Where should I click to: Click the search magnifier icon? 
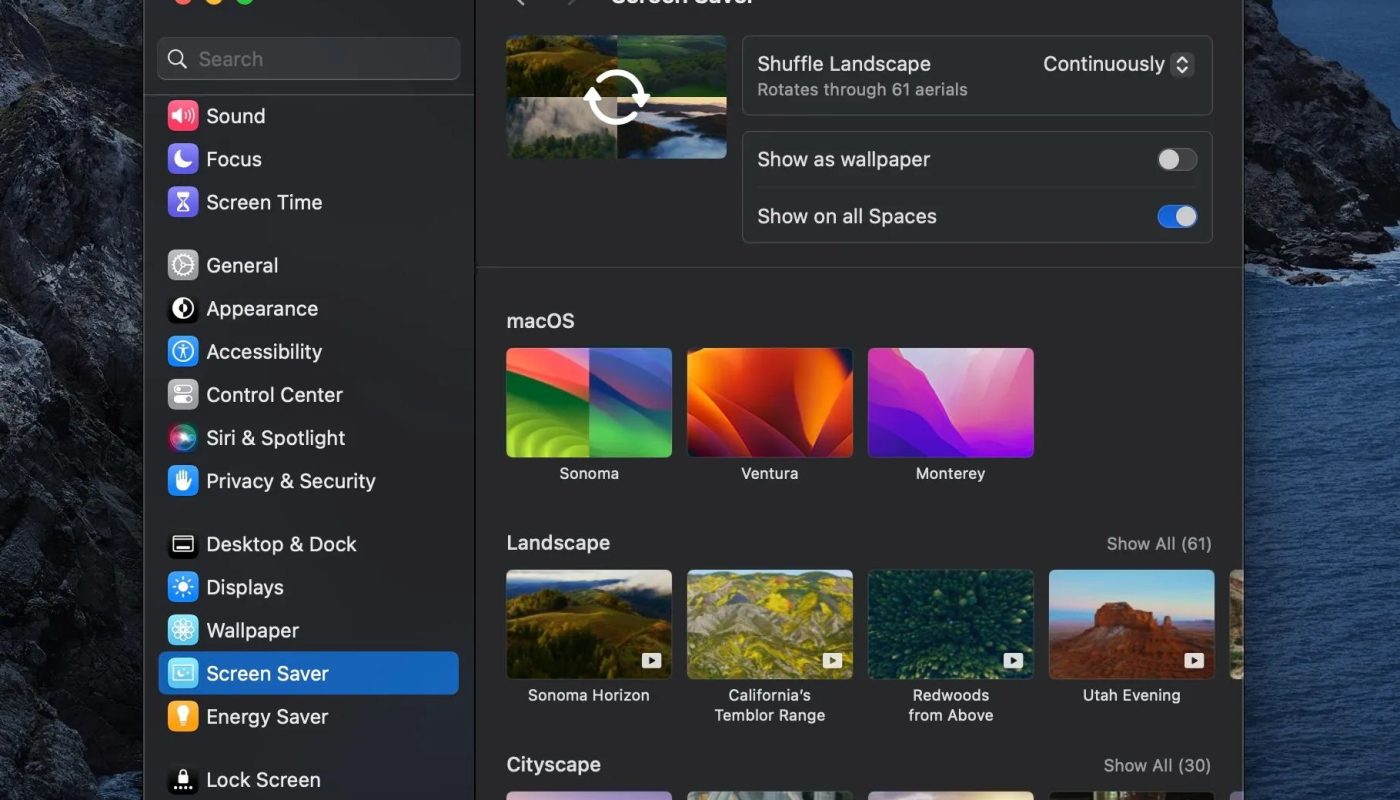[177, 59]
